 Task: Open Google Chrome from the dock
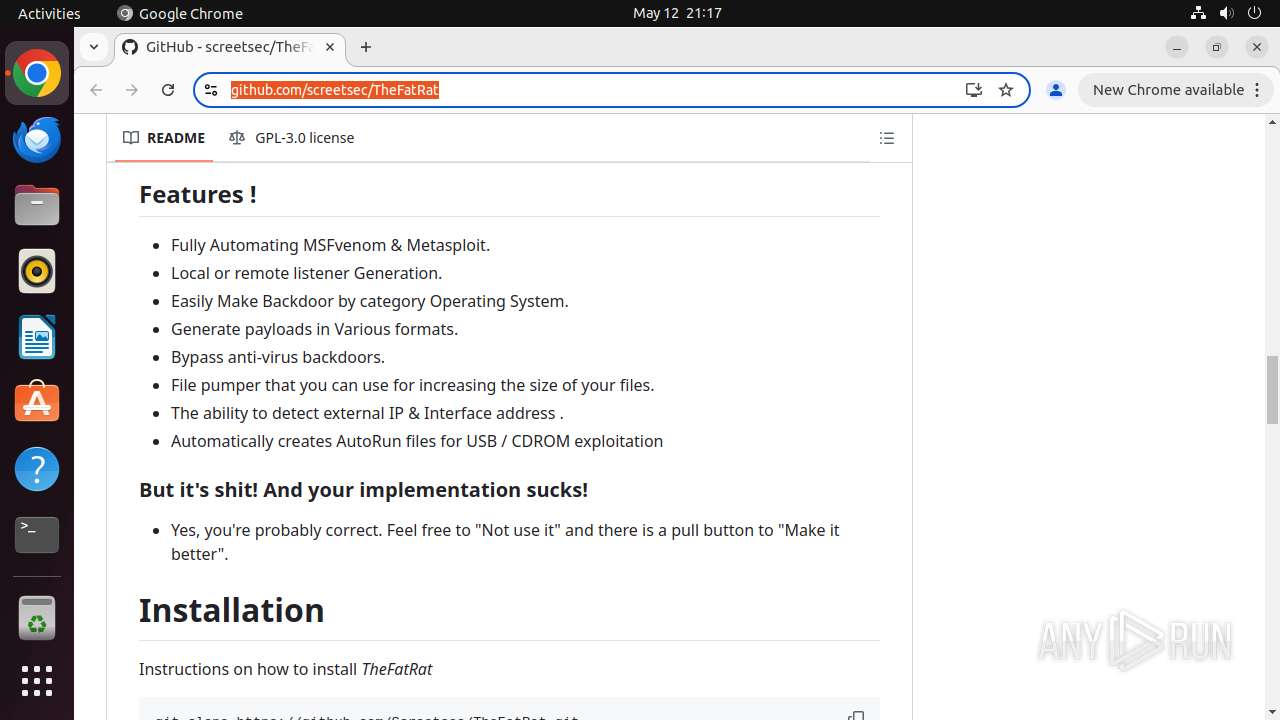pos(37,74)
